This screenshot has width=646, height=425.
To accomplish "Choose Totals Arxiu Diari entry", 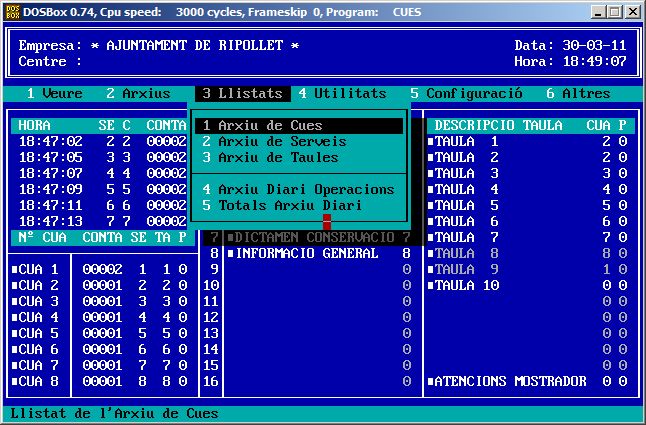I will click(282, 206).
